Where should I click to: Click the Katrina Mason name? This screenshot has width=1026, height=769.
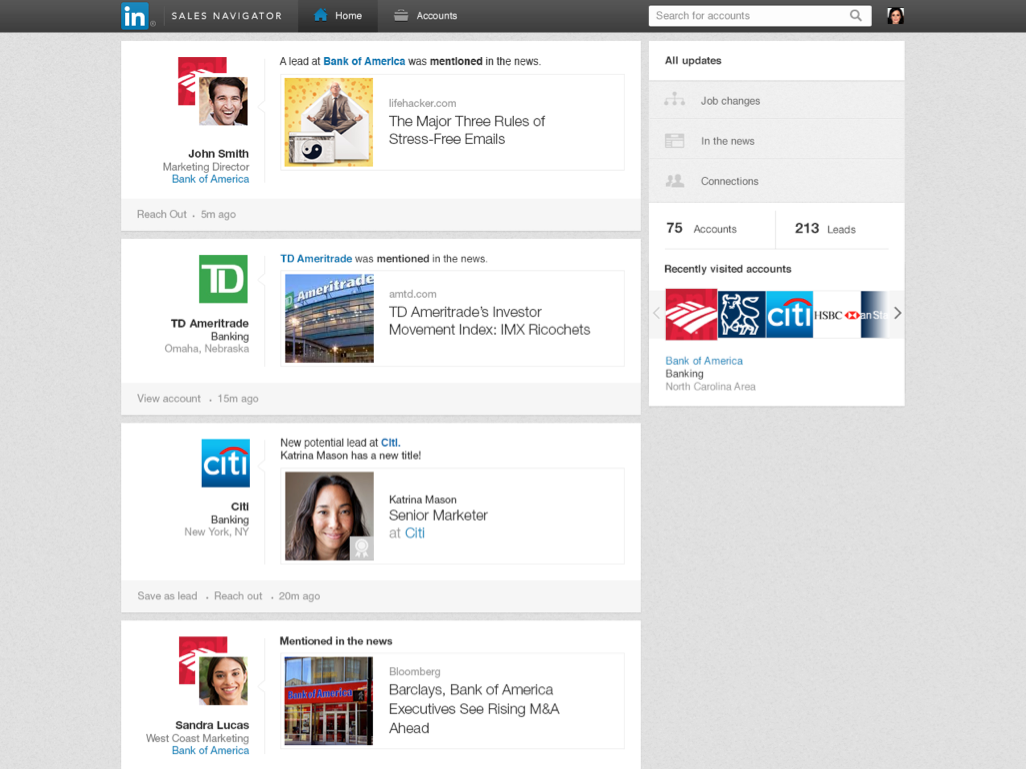(x=423, y=499)
